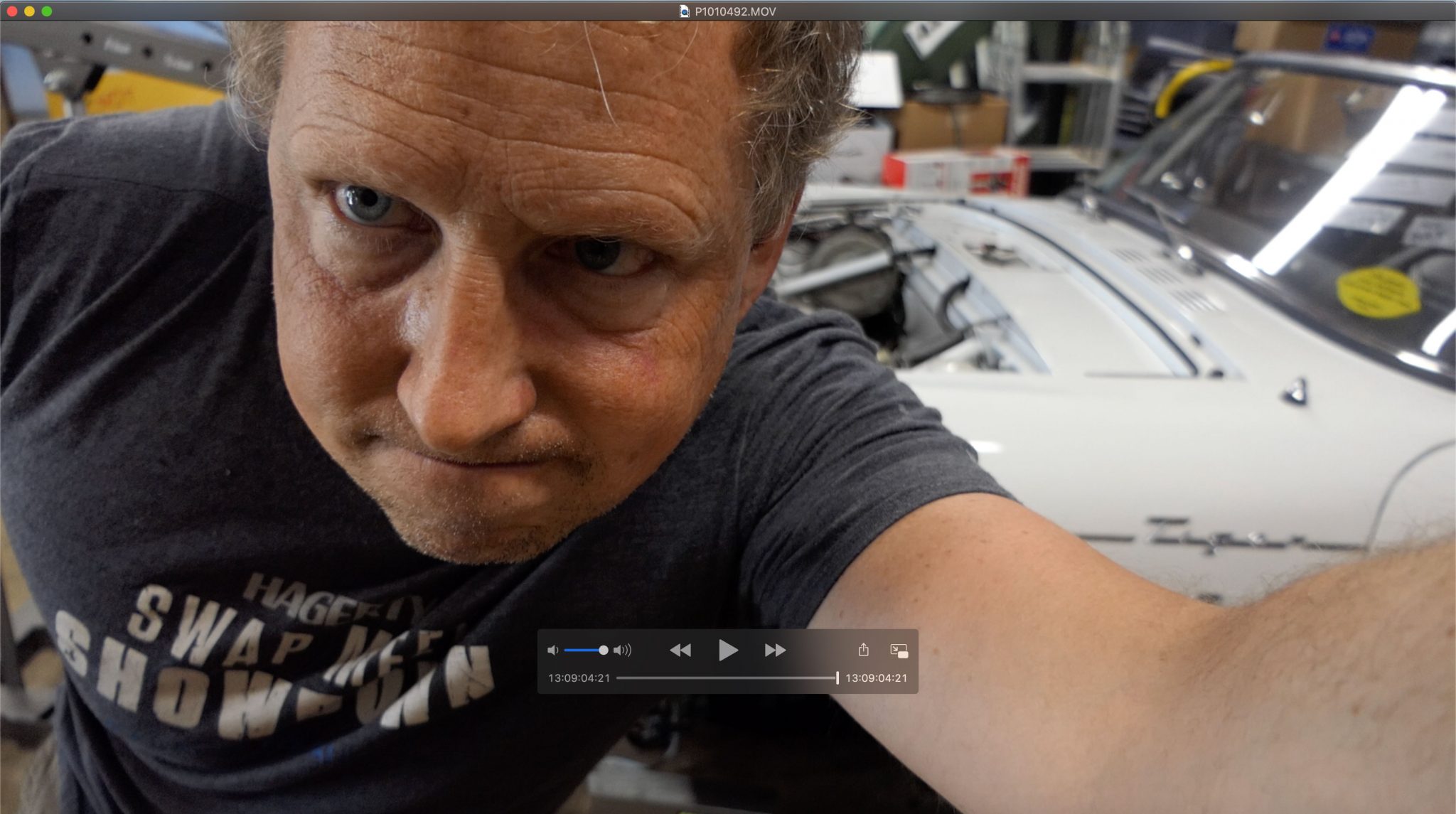Minimize the window with yellow button
This screenshot has height=814, width=1456.
point(29,11)
